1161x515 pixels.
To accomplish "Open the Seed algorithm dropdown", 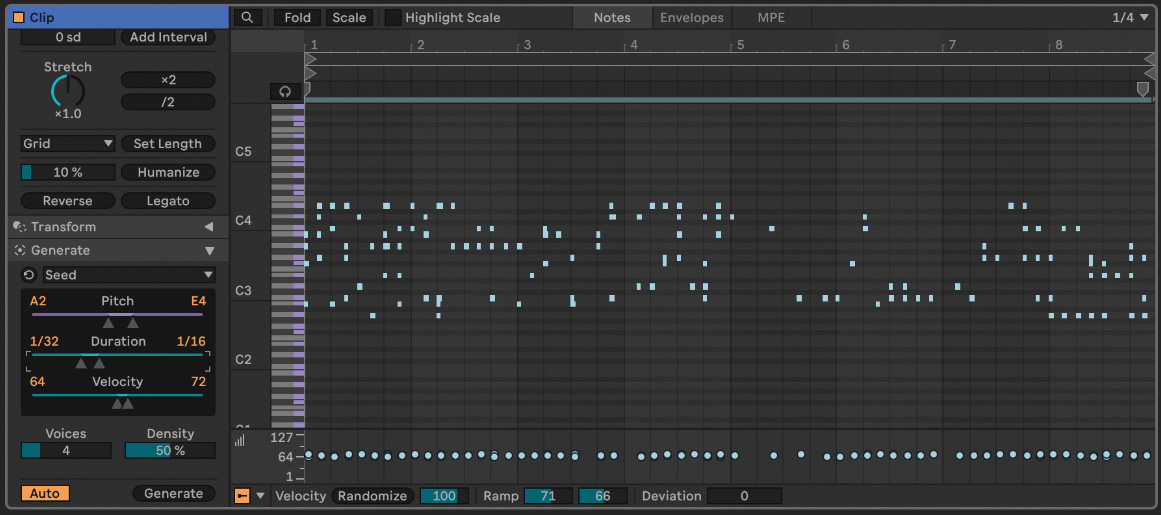I will [129, 275].
